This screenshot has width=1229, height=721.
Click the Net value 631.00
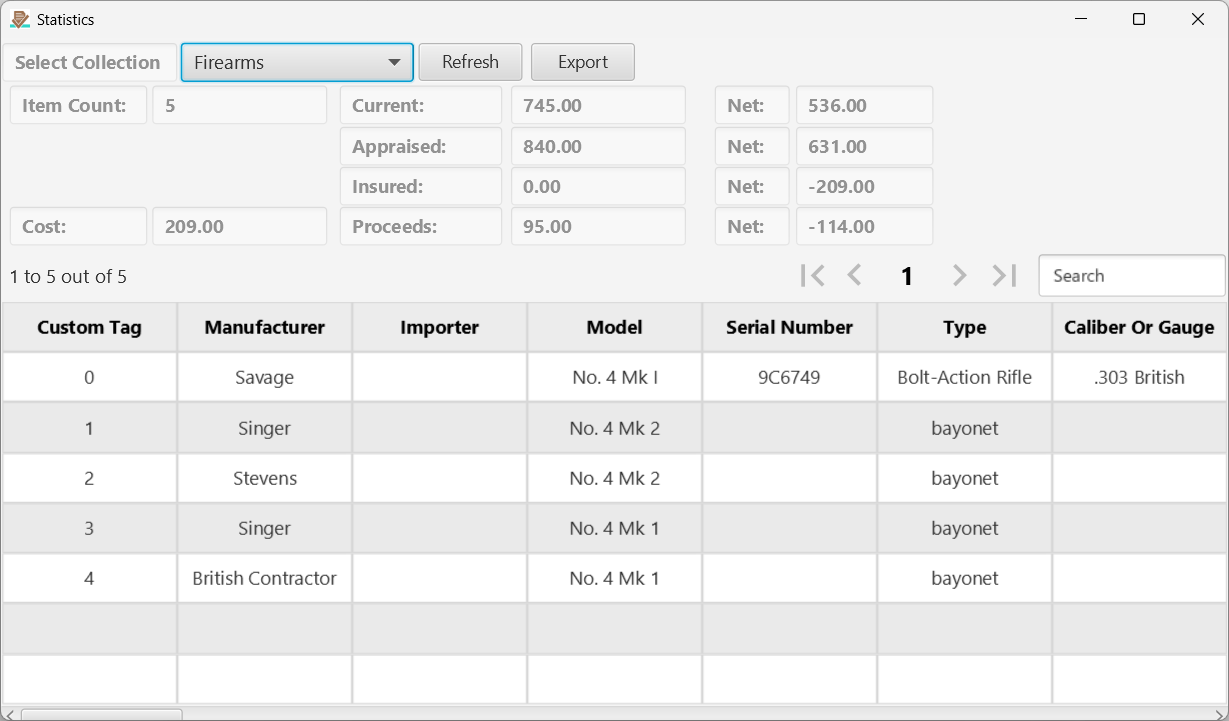[x=864, y=146]
